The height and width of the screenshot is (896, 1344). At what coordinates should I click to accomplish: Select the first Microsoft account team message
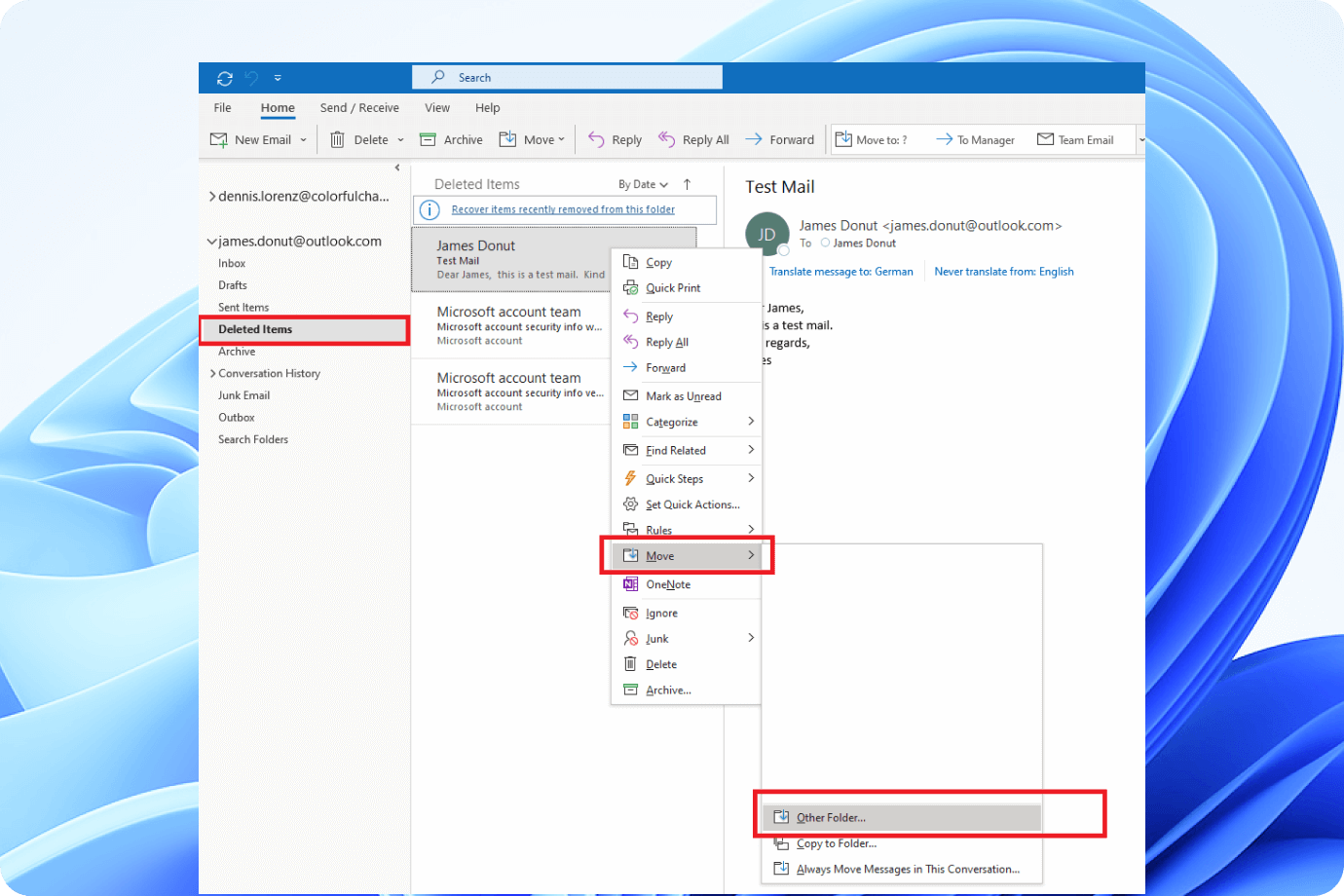tap(511, 325)
